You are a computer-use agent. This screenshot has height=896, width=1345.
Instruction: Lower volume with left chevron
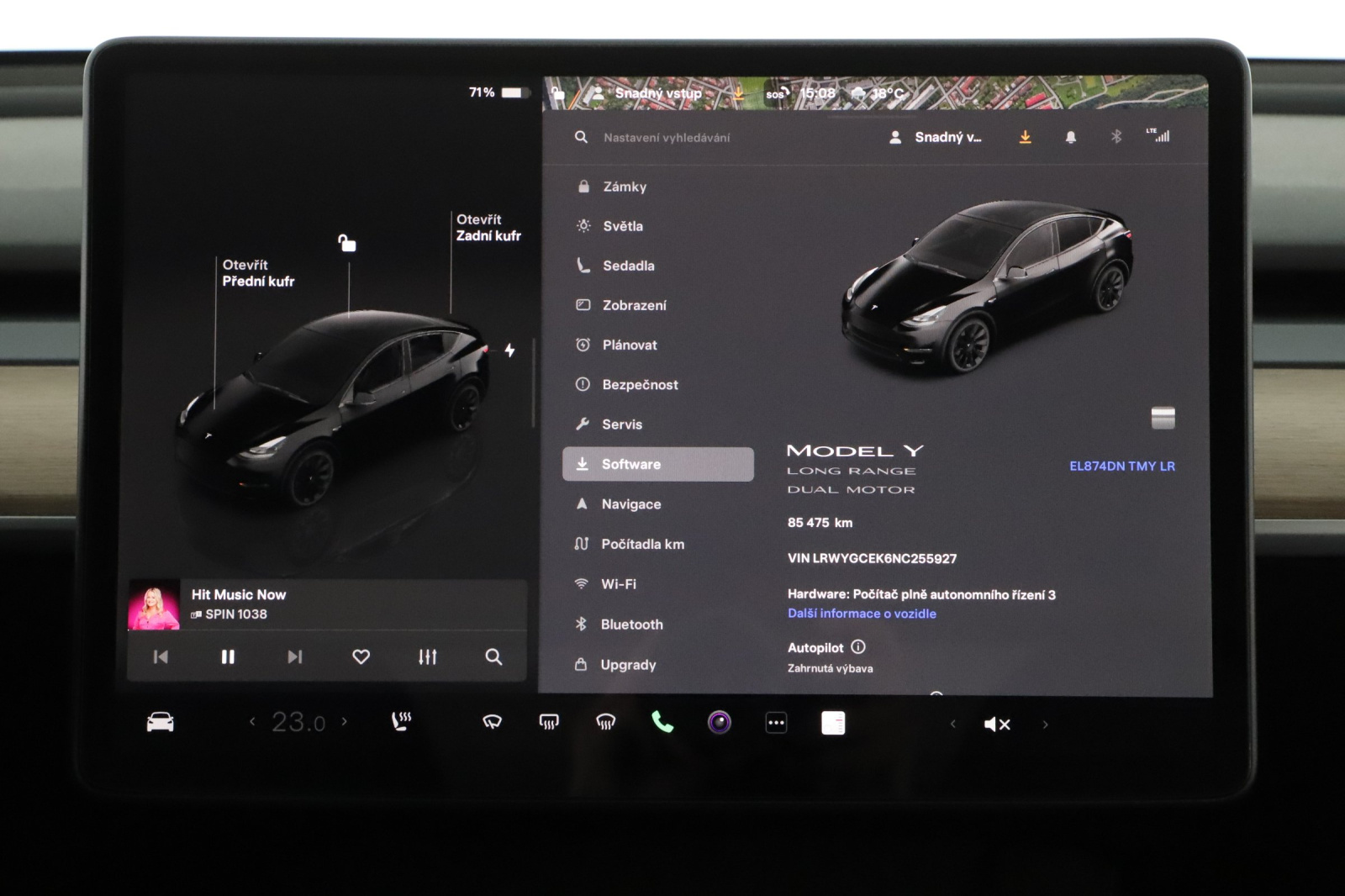952,724
